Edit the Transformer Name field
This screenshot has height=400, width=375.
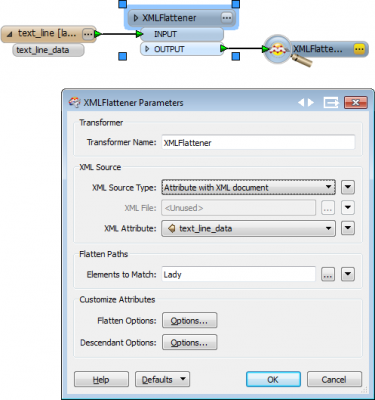(258, 143)
